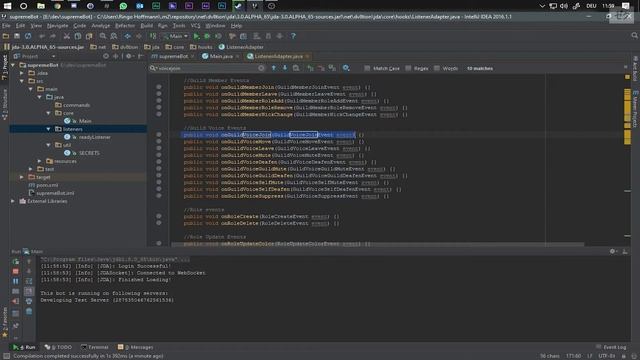This screenshot has height=360, width=640.
Task: Click override gutter icon beside onGuildVoiceMove
Action: point(159,141)
